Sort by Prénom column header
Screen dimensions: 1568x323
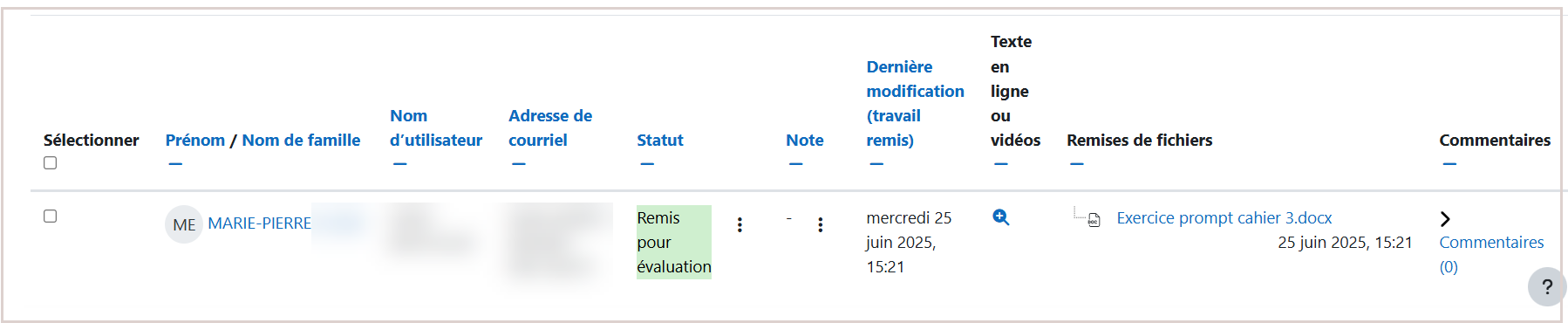(195, 140)
